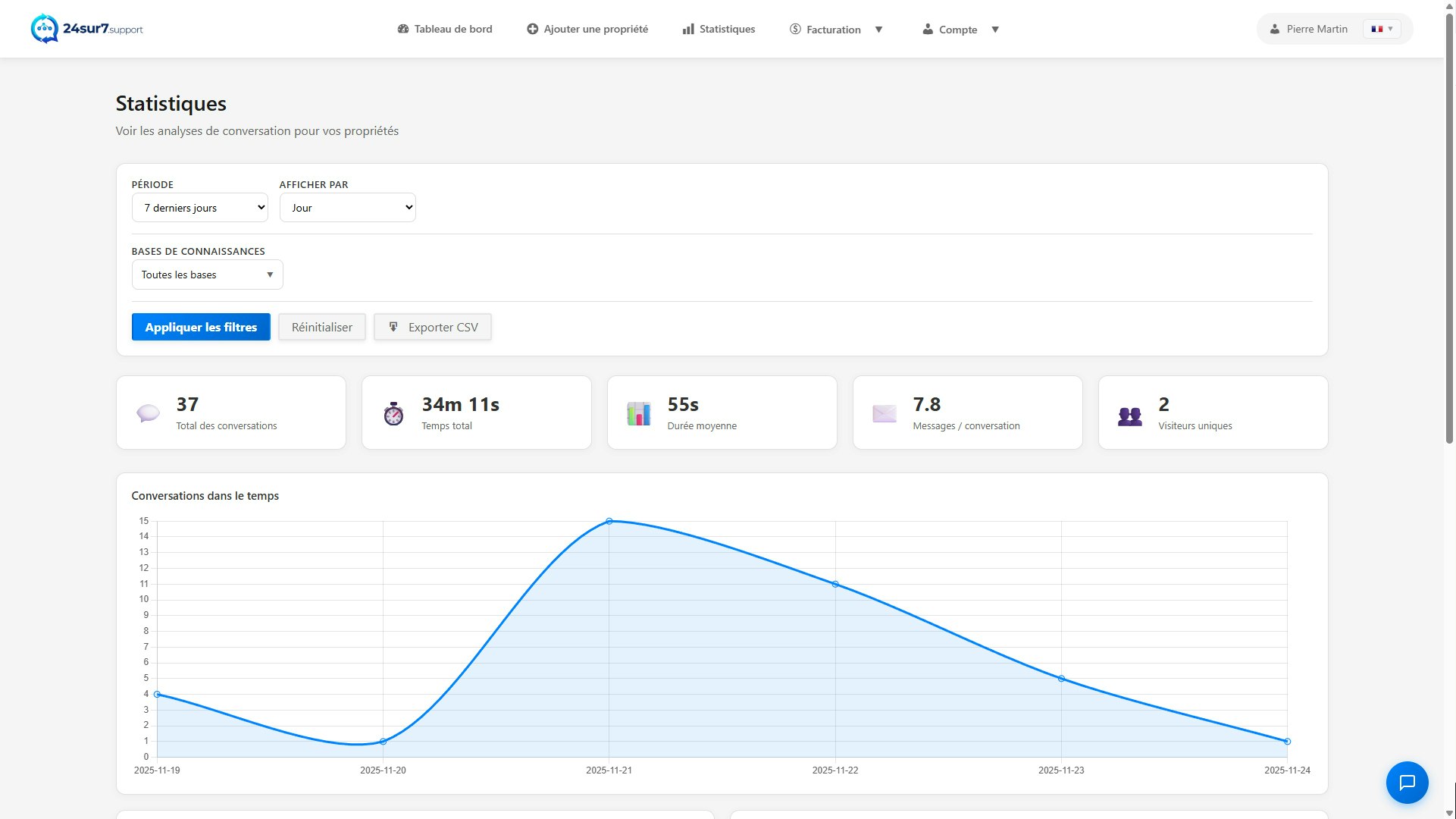This screenshot has height=819, width=1456.
Task: Click the stopwatch icon for Temps total
Action: pyautogui.click(x=393, y=413)
